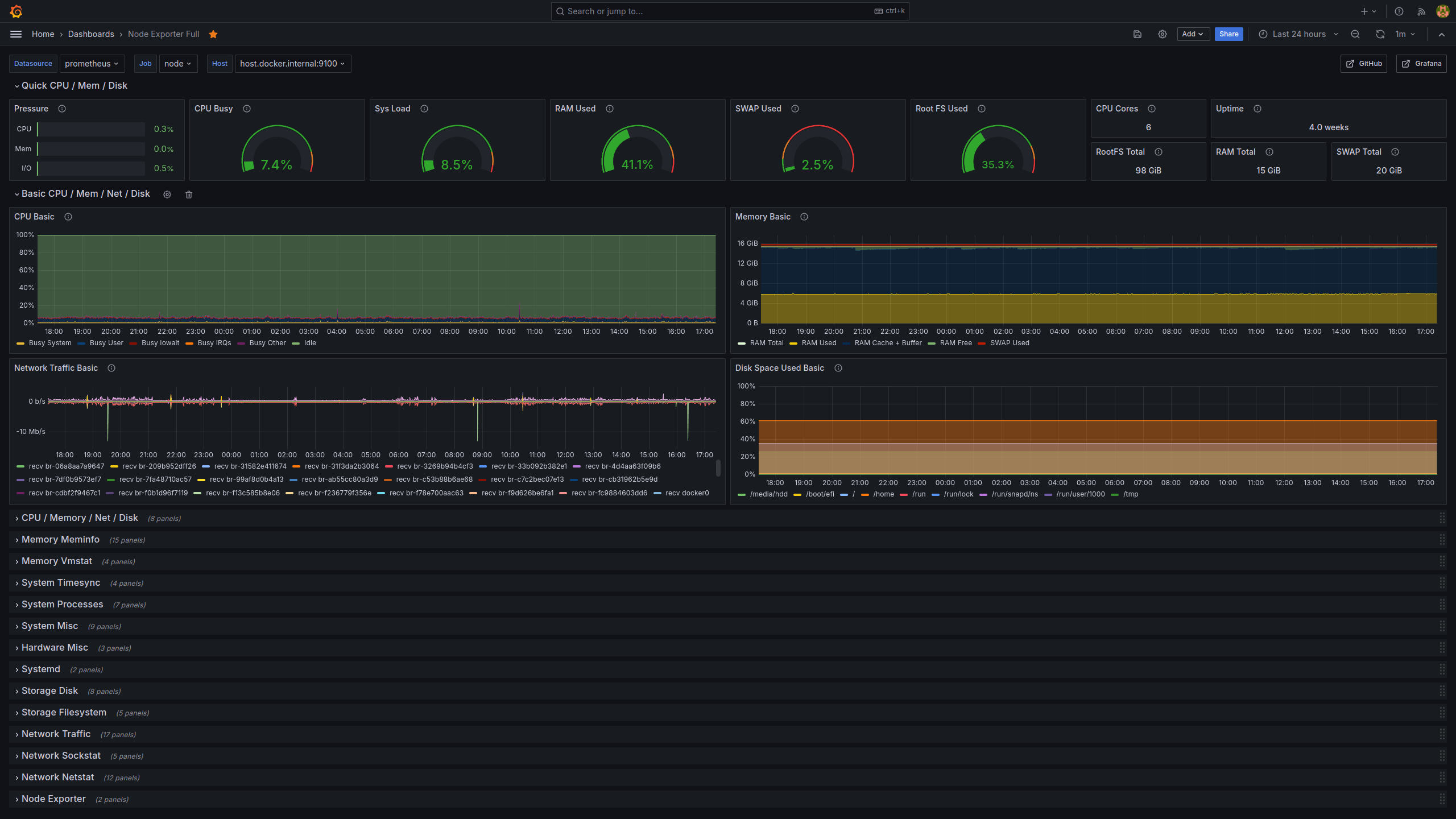Click the Search or jump to field
Viewport: 1456px width, 819px height.
pos(730,11)
